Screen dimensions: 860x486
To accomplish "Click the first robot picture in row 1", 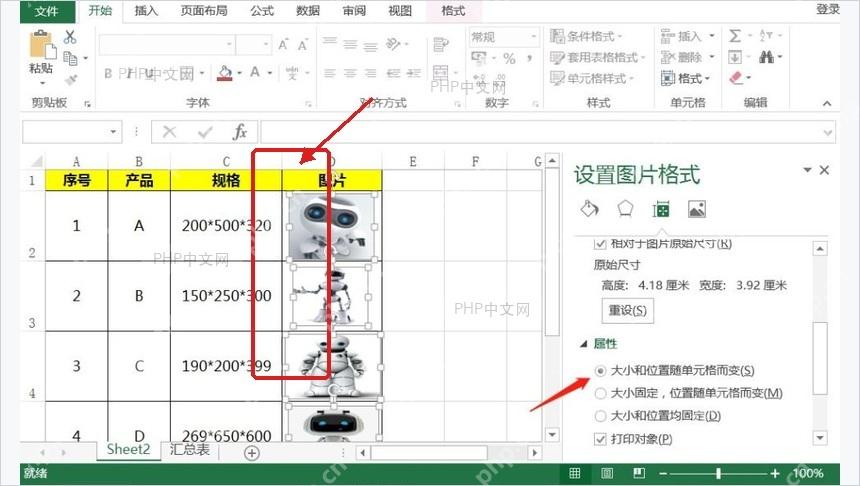I will pos(332,227).
